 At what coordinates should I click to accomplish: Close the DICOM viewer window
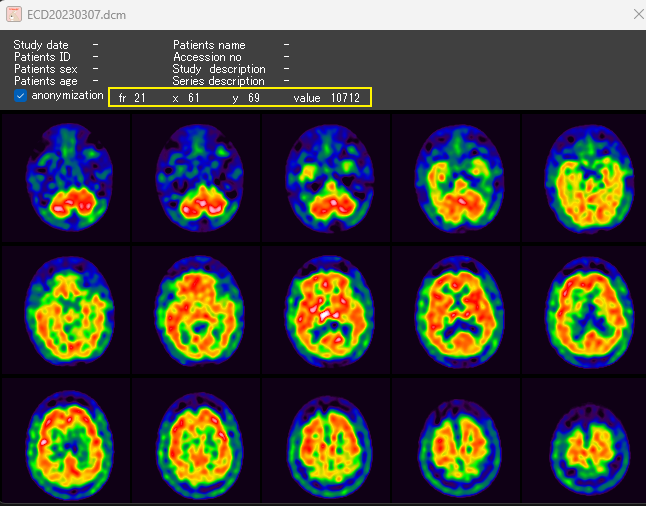tap(639, 15)
